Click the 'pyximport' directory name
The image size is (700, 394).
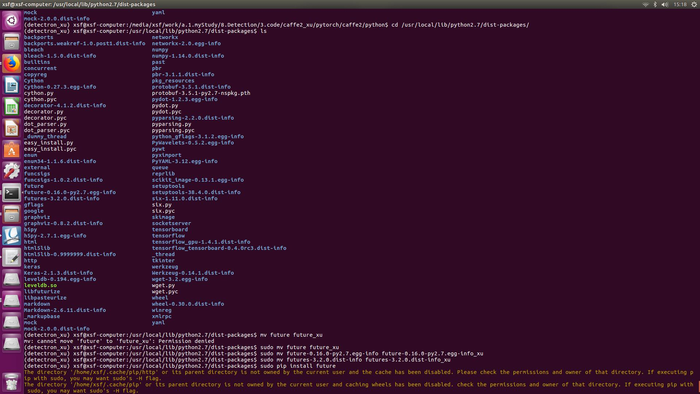coord(167,155)
